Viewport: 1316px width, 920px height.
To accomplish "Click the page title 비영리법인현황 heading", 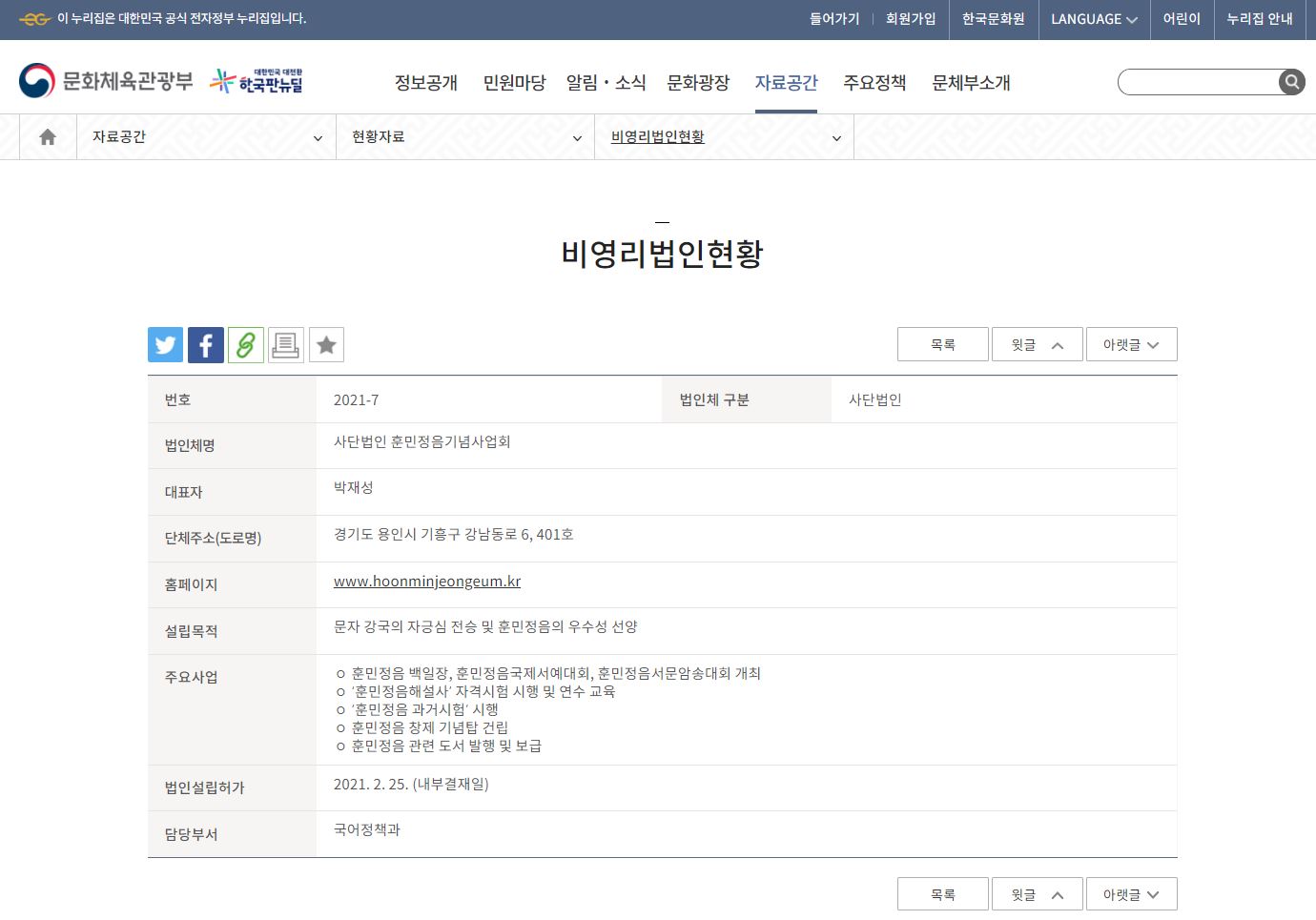I will pos(662,254).
